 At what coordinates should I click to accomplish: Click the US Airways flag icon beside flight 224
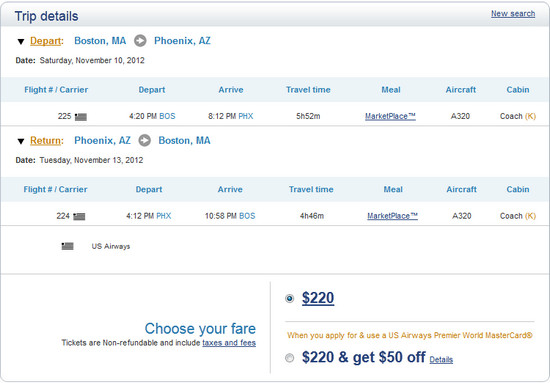click(x=79, y=216)
